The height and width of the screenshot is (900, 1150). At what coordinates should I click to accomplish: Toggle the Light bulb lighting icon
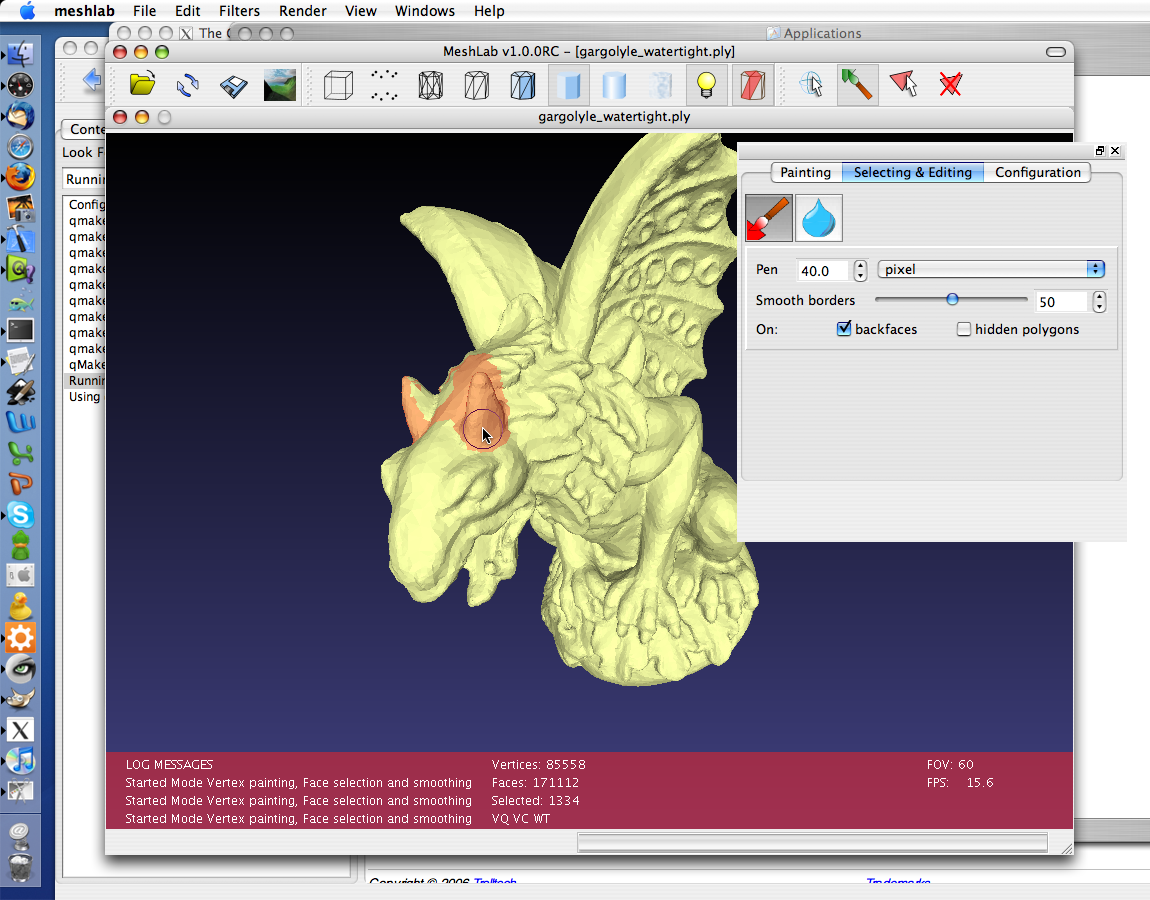pos(707,85)
